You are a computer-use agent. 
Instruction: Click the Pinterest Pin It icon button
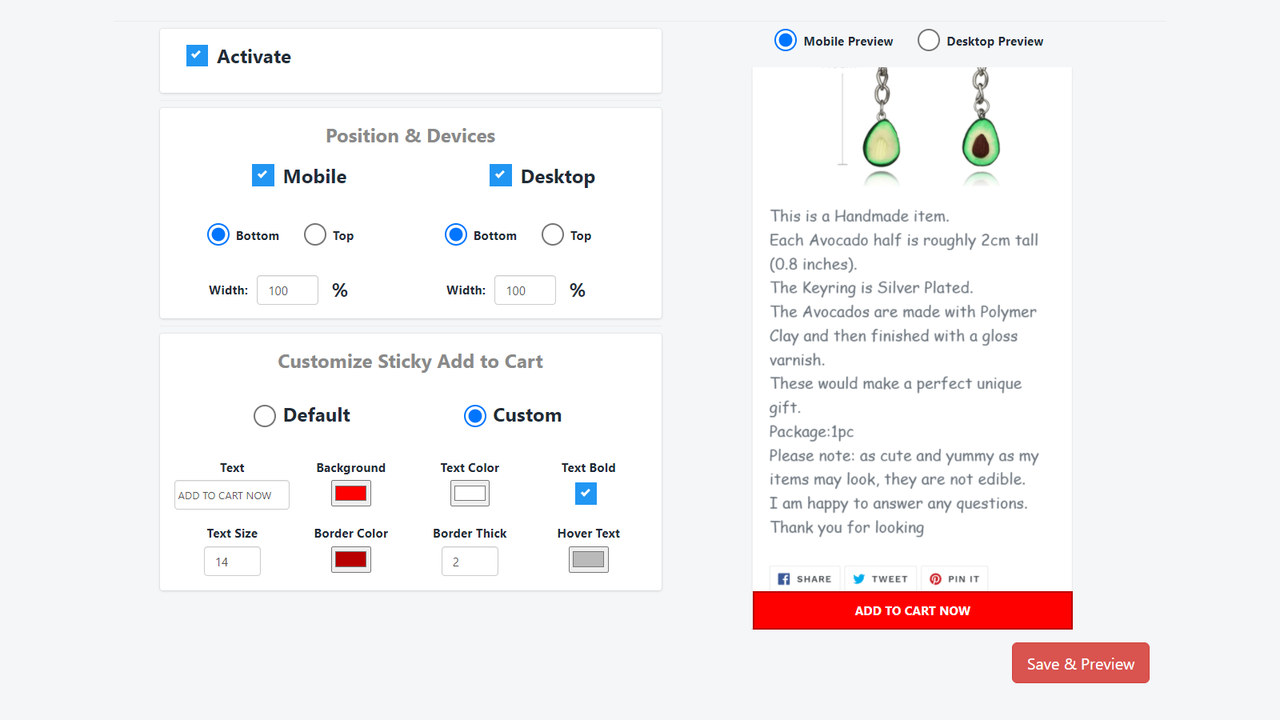click(x=954, y=578)
